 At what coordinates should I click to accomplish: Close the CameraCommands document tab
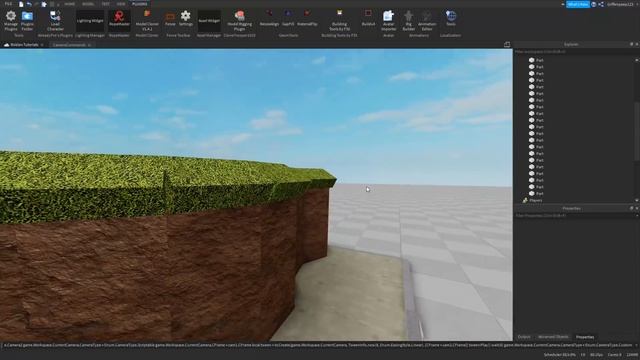click(89, 45)
